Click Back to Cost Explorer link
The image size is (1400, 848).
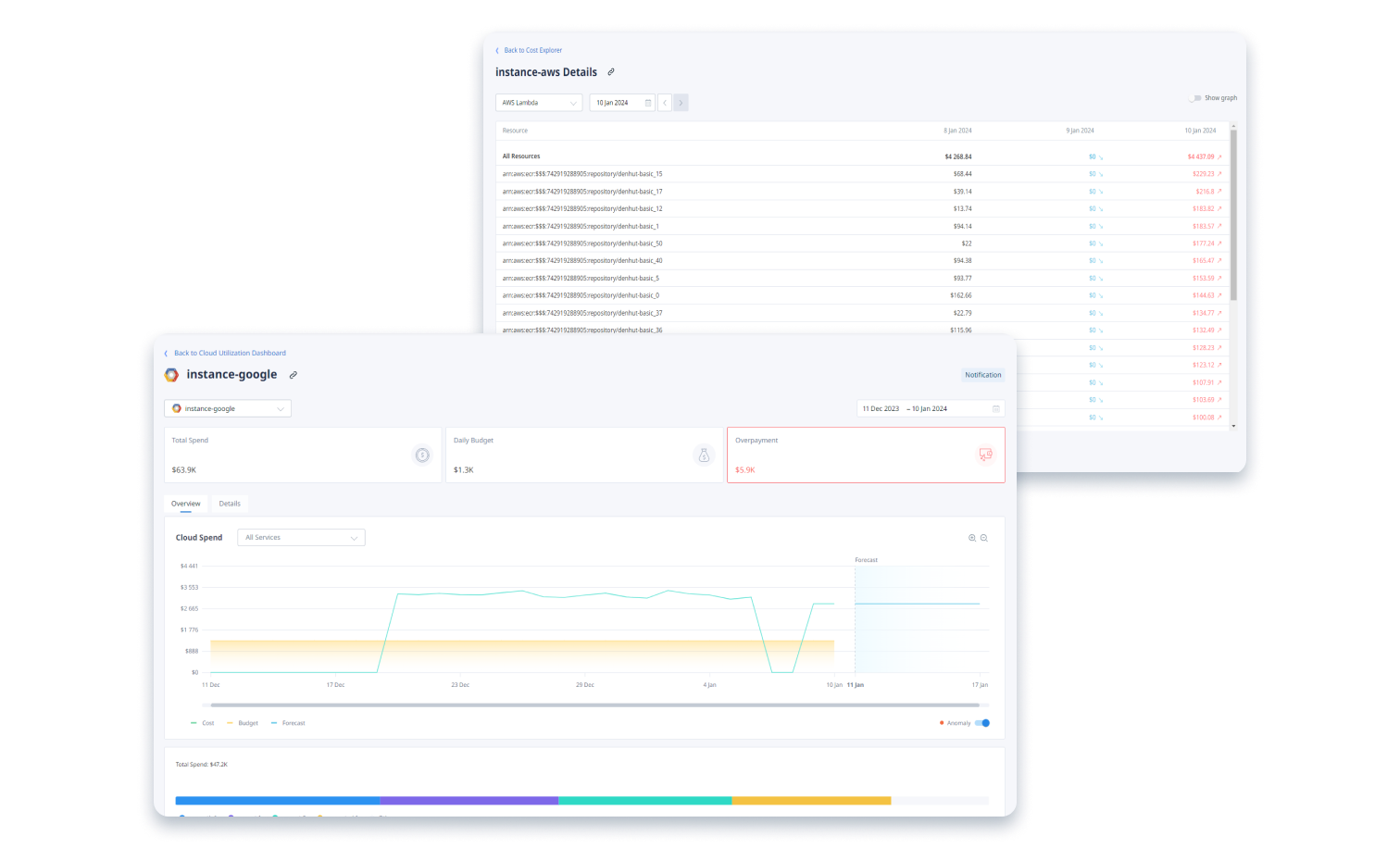point(533,51)
